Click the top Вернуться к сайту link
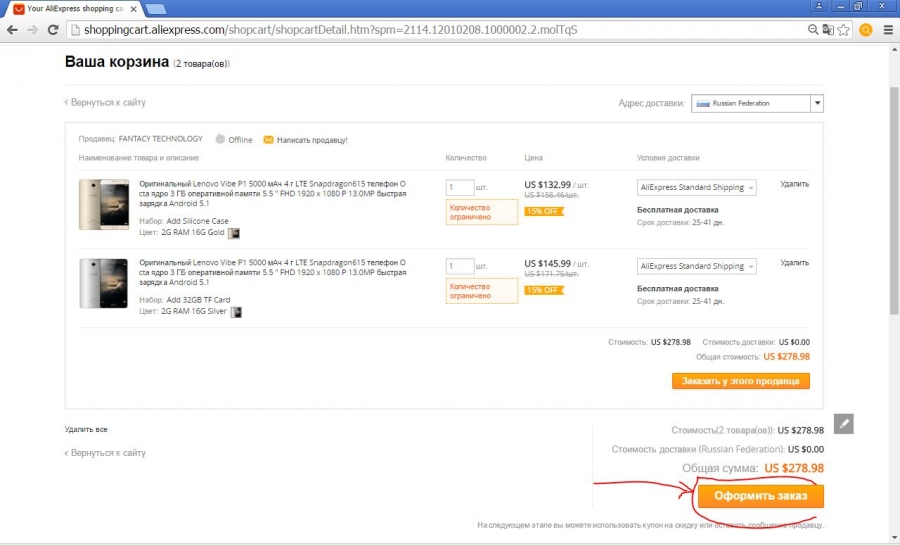Image resolution: width=900 pixels, height=546 pixels. (x=105, y=102)
